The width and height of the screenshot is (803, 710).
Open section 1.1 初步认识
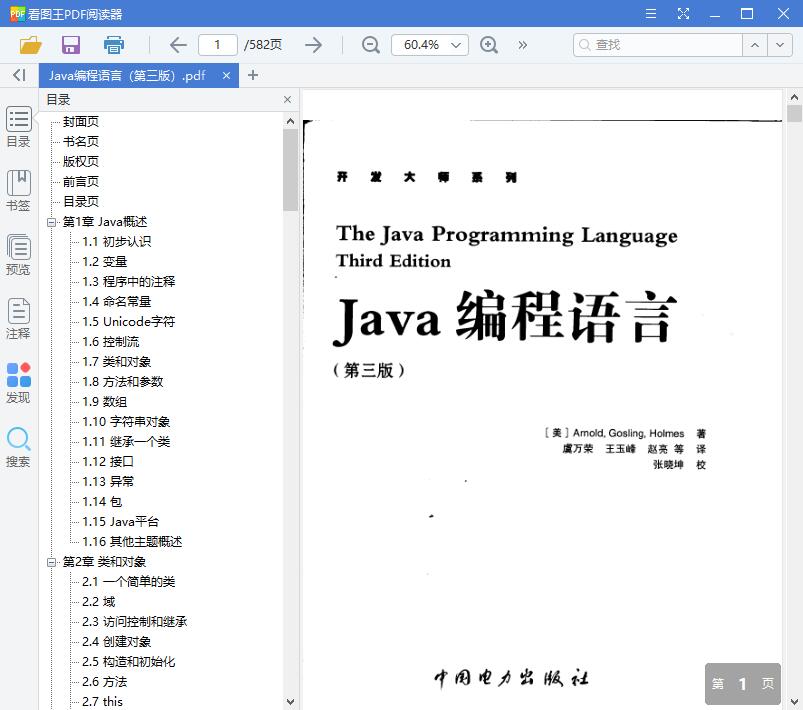(116, 242)
